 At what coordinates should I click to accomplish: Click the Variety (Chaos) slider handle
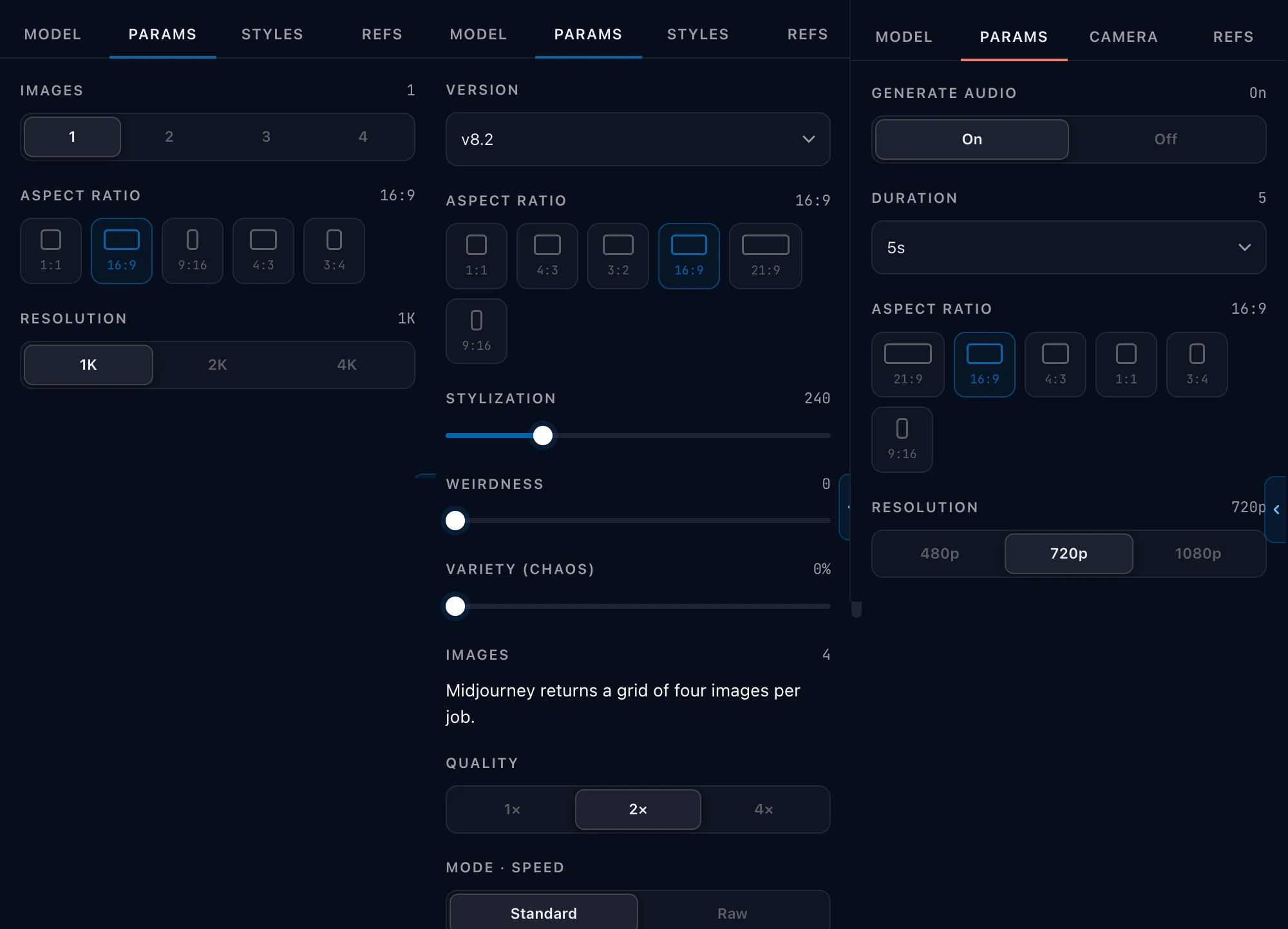pos(455,606)
